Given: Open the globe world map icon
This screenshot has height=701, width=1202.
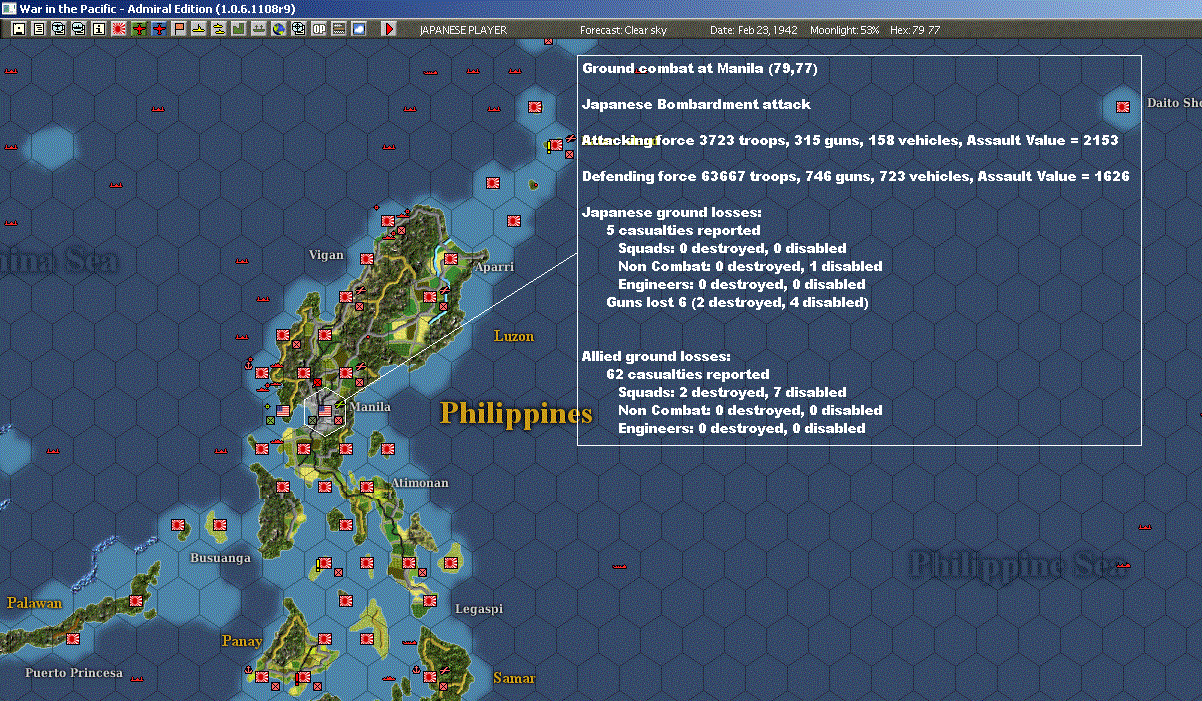Looking at the screenshot, I should 278,29.
